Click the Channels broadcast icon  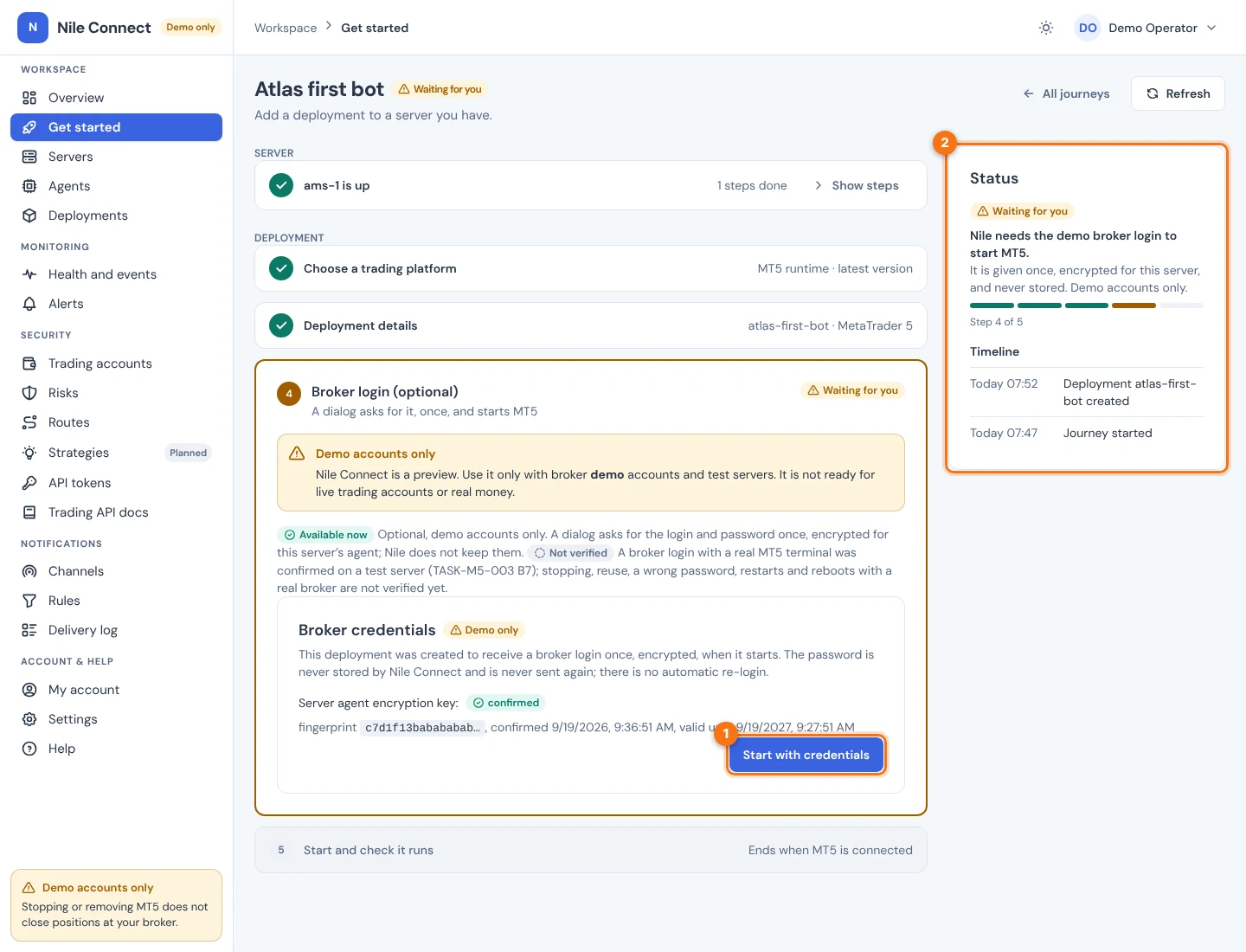(x=29, y=571)
